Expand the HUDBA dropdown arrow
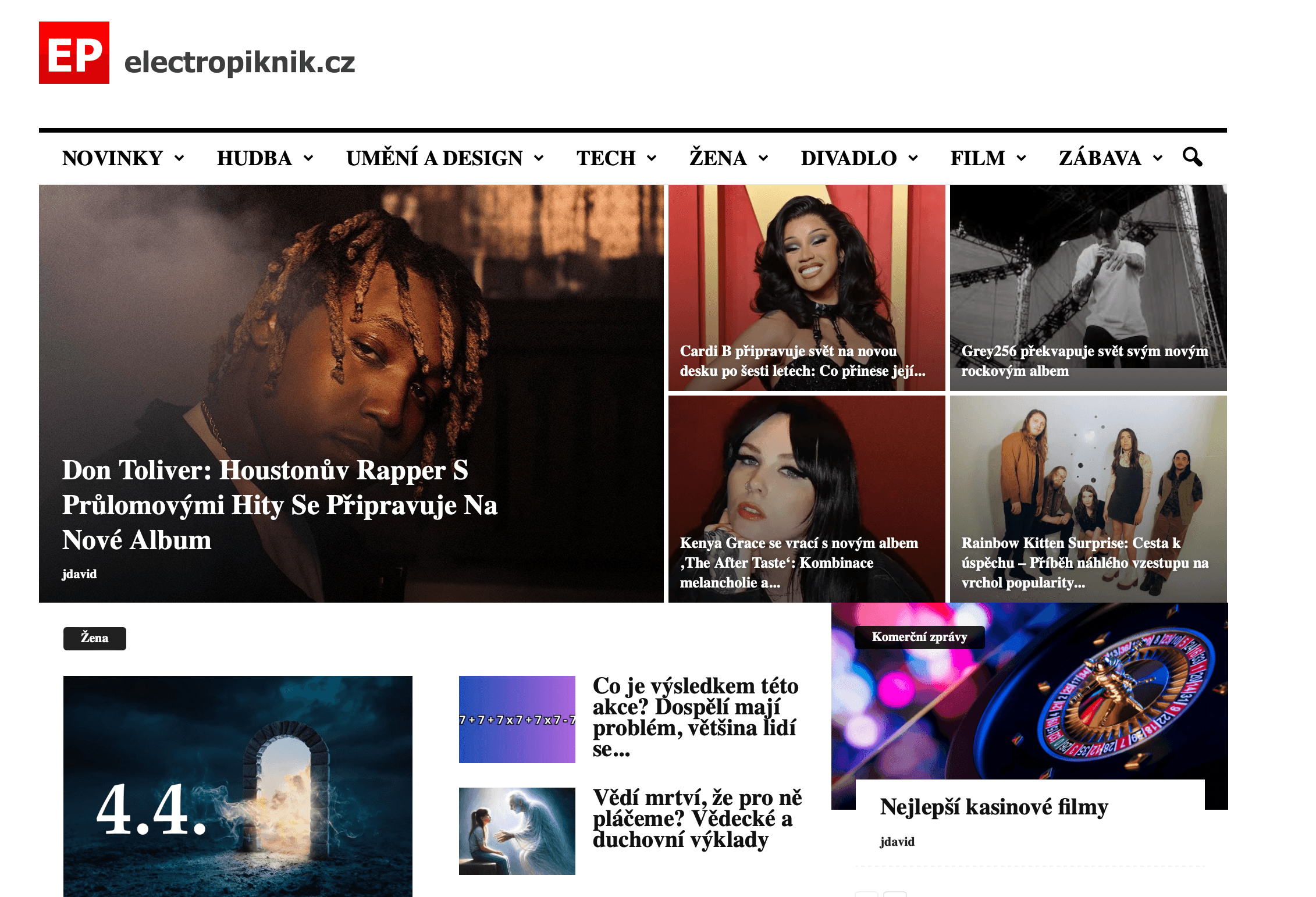 [x=308, y=158]
